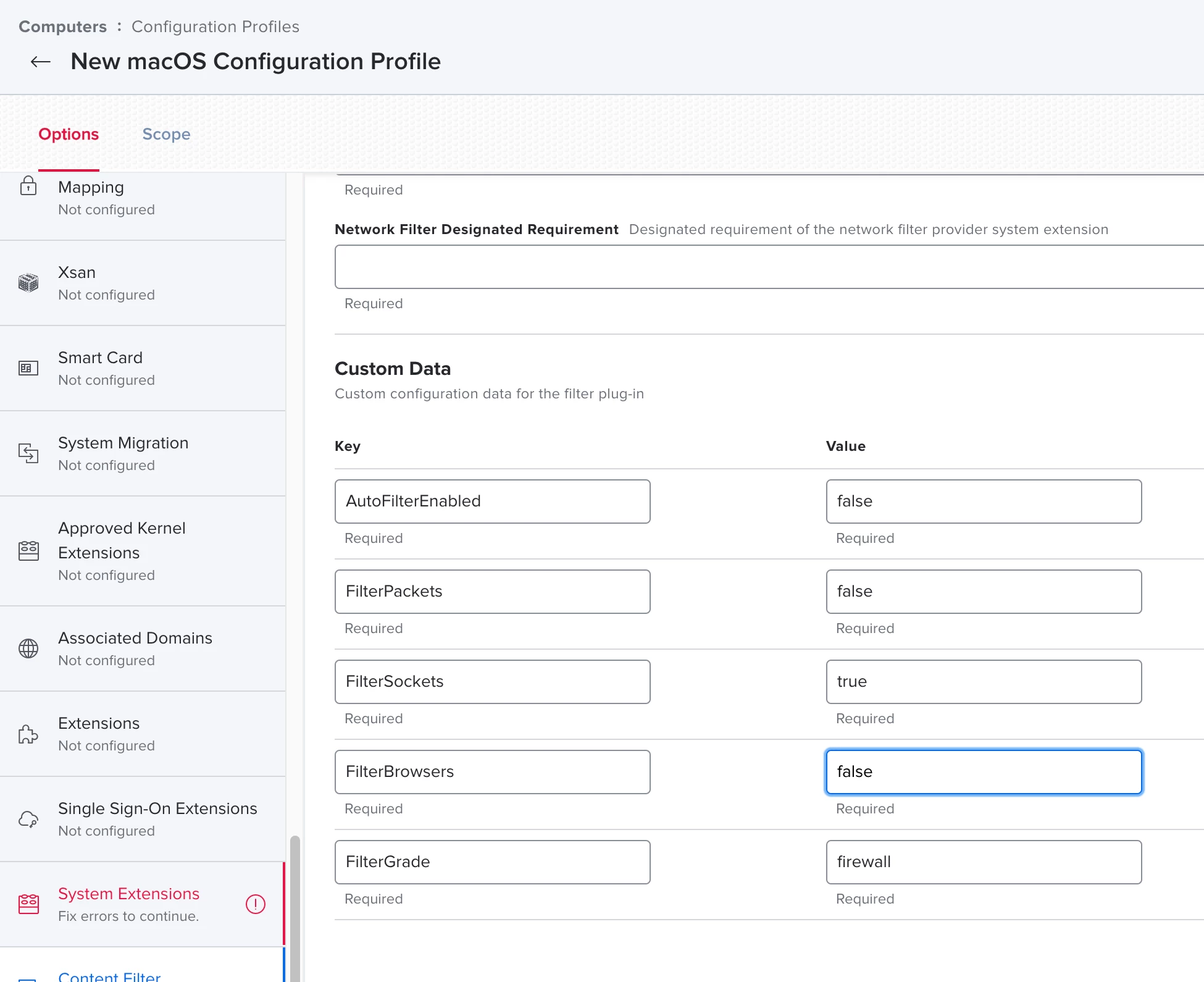The image size is (1204, 982).
Task: Open the Computers breadcrumb link
Action: [x=62, y=27]
